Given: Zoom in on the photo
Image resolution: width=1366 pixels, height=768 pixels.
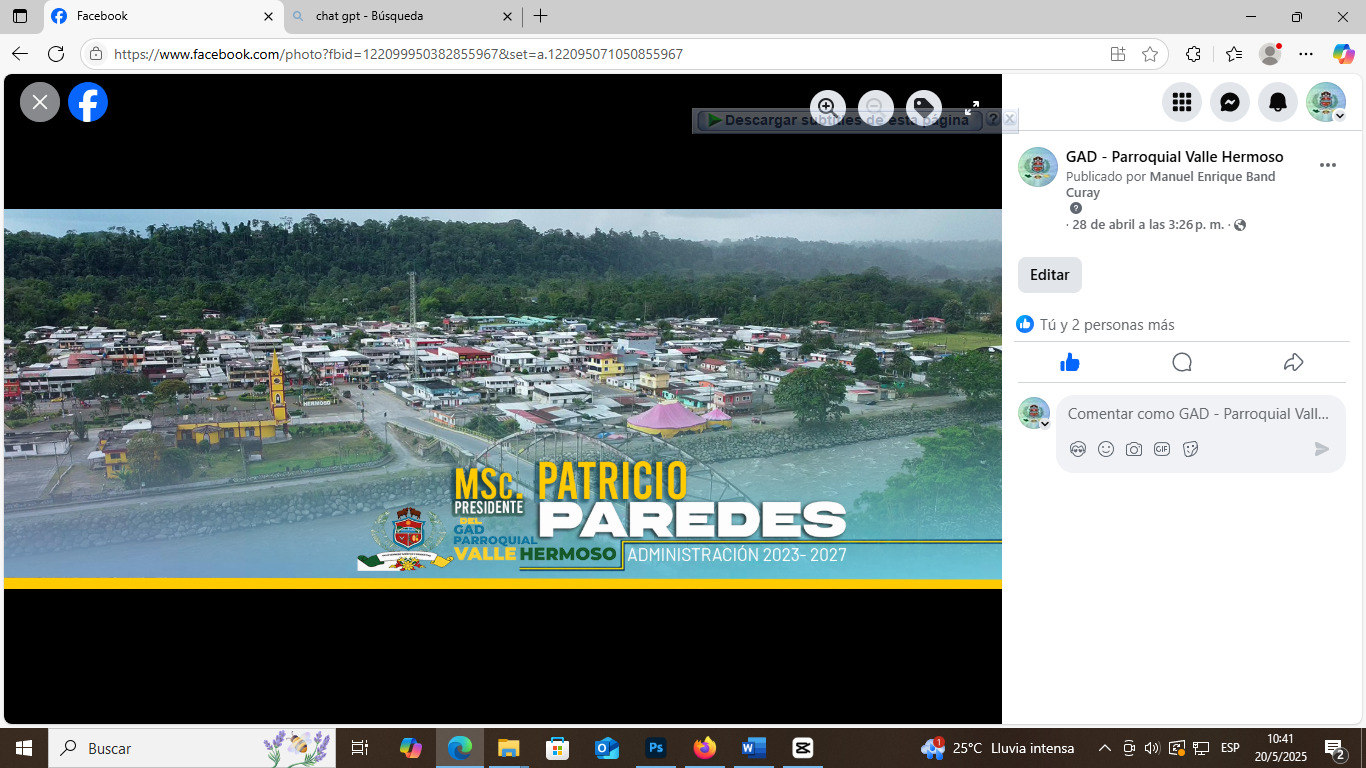Looking at the screenshot, I should click(x=827, y=107).
